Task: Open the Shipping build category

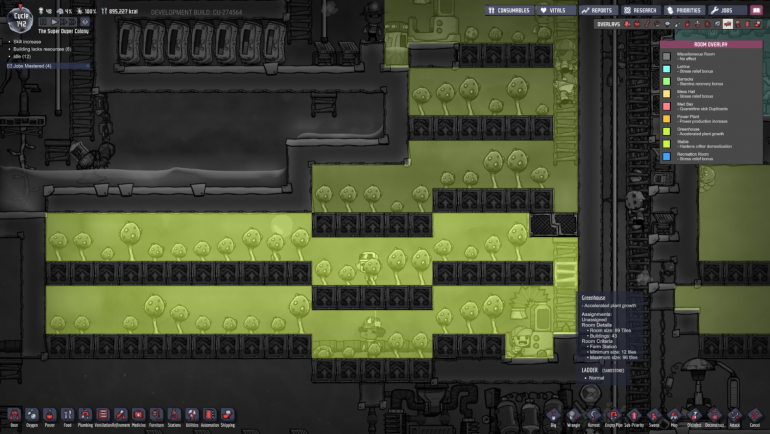Action: (x=227, y=415)
